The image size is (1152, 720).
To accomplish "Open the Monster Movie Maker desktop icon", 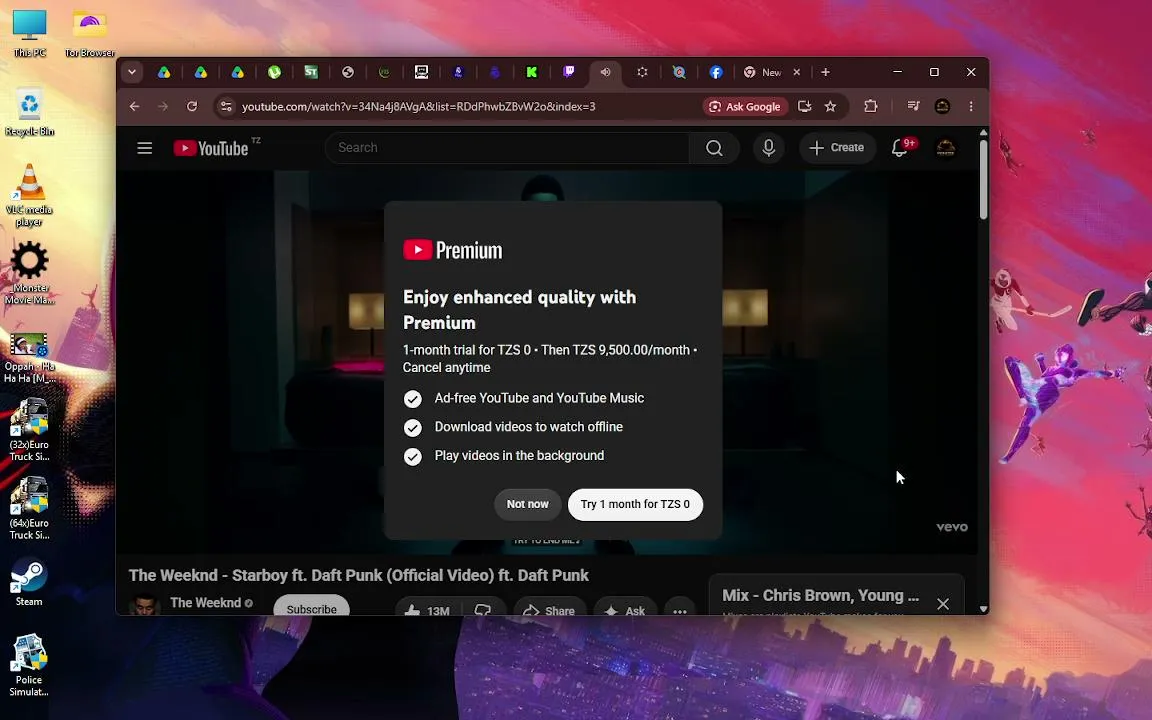I will pos(29,273).
